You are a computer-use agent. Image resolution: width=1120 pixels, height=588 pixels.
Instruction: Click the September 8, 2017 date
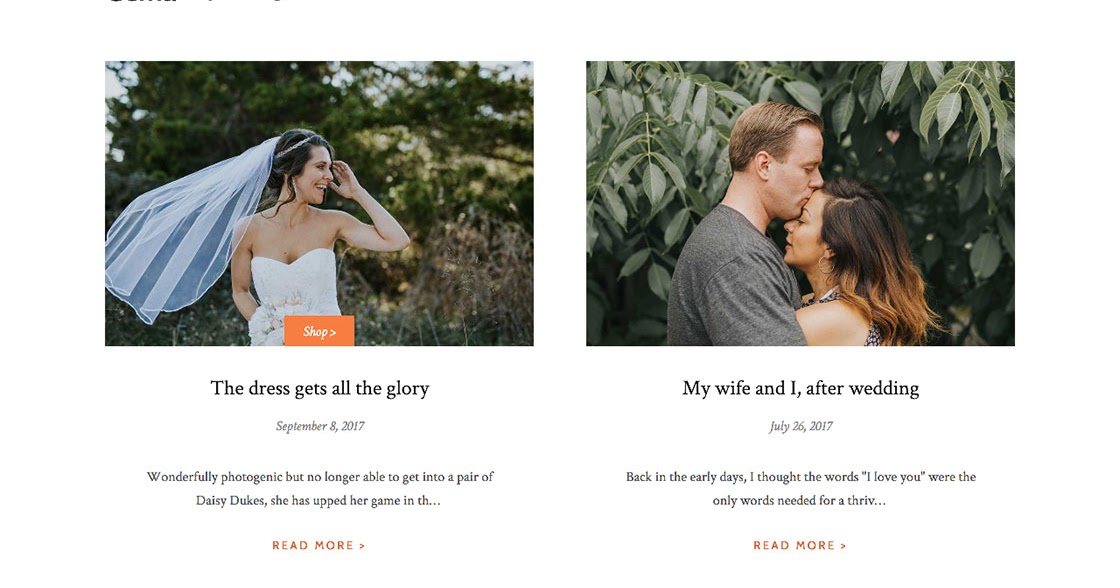click(x=319, y=427)
